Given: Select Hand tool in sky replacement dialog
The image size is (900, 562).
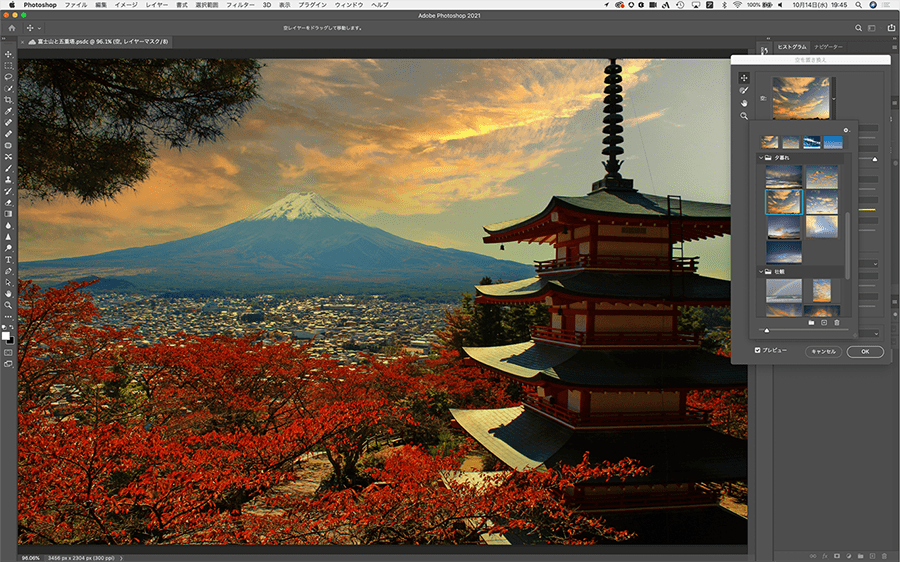Looking at the screenshot, I should (744, 103).
